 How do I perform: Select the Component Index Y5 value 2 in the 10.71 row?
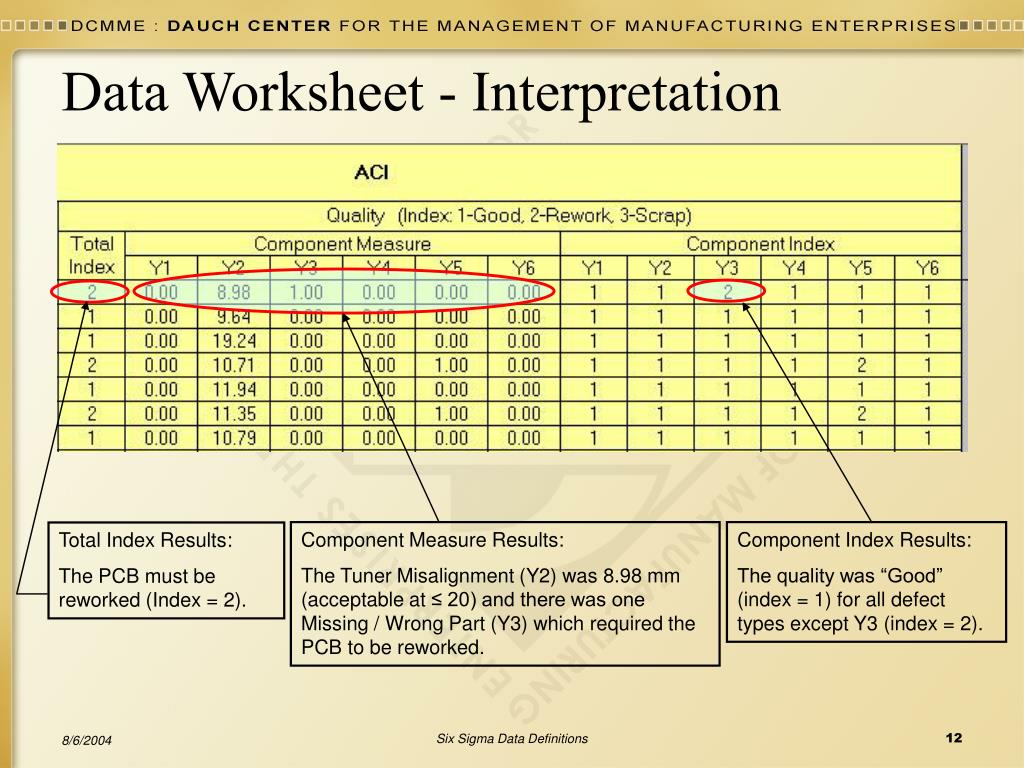(x=861, y=365)
